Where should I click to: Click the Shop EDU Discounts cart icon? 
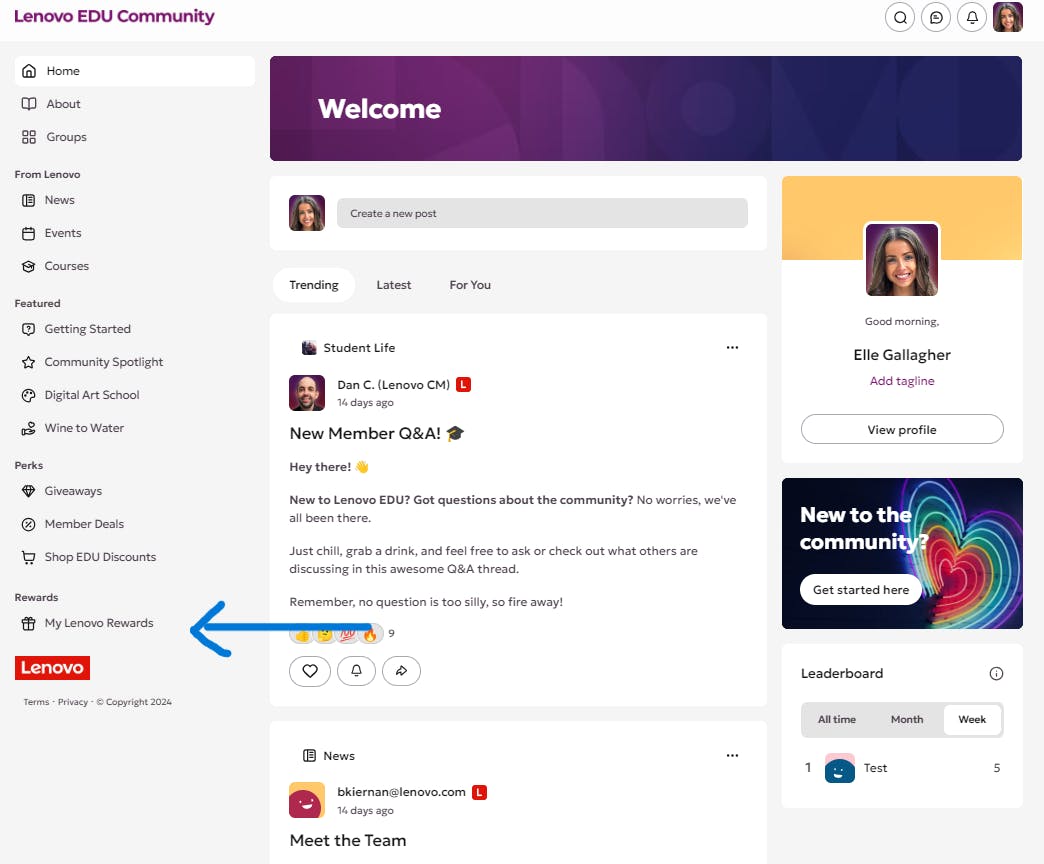29,557
